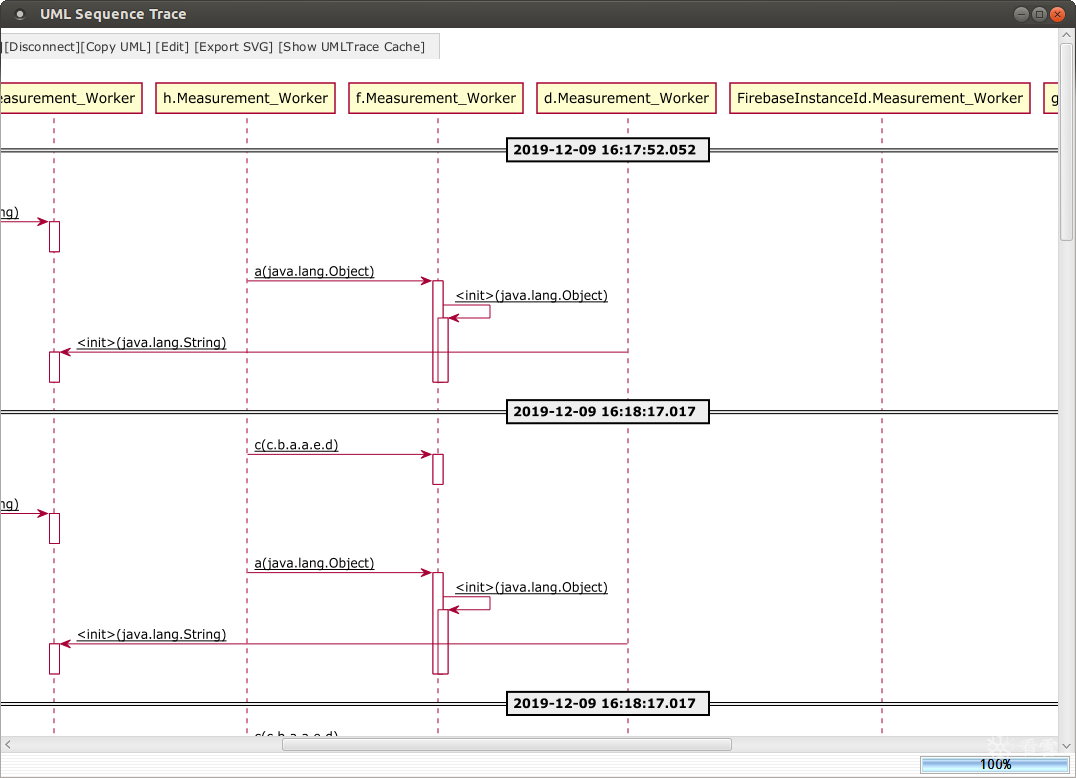Image resolution: width=1076 pixels, height=778 pixels.
Task: Click the vertical scrollbar up arrow
Action: coord(1066,35)
